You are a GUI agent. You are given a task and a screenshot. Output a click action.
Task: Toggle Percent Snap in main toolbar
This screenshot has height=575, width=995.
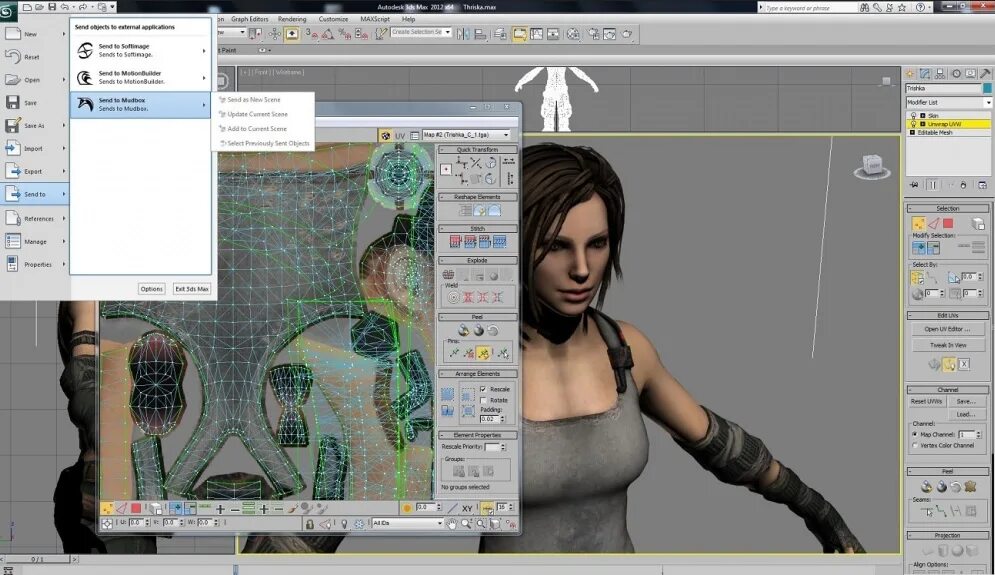[345, 34]
